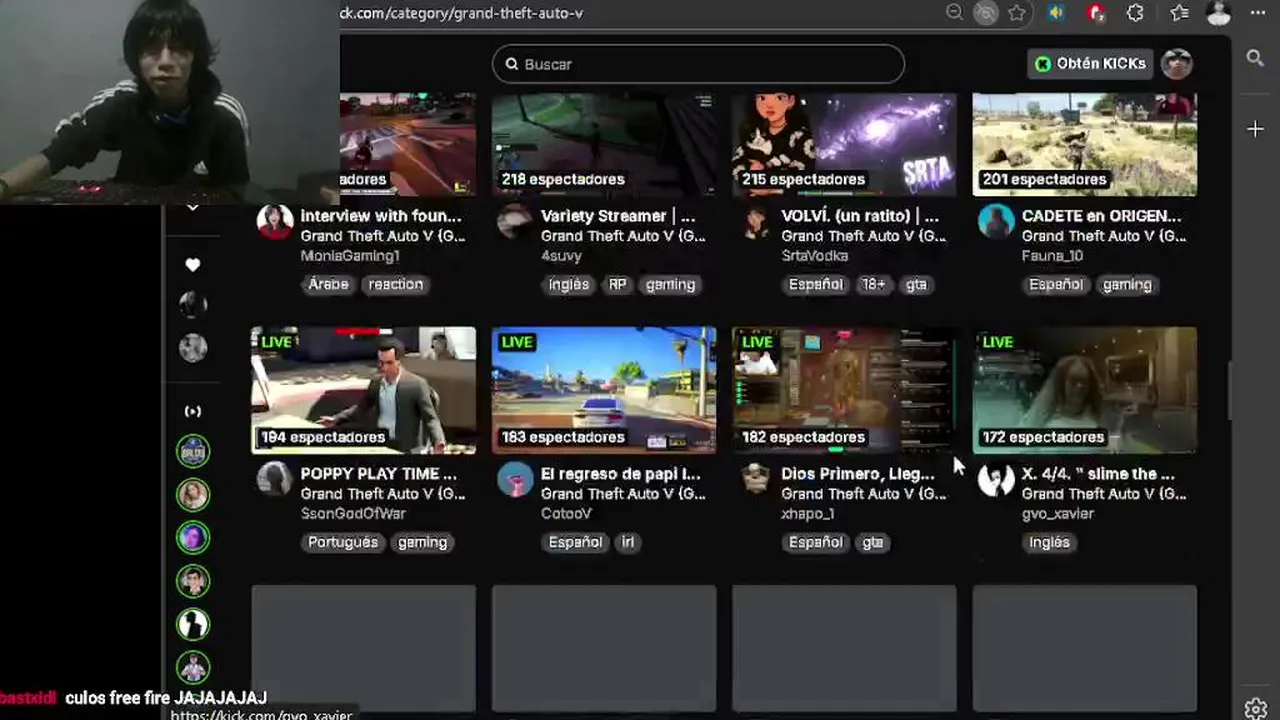Viewport: 1280px width, 720px height.
Task: Select gta tag under xhapo_1
Action: coord(873,542)
